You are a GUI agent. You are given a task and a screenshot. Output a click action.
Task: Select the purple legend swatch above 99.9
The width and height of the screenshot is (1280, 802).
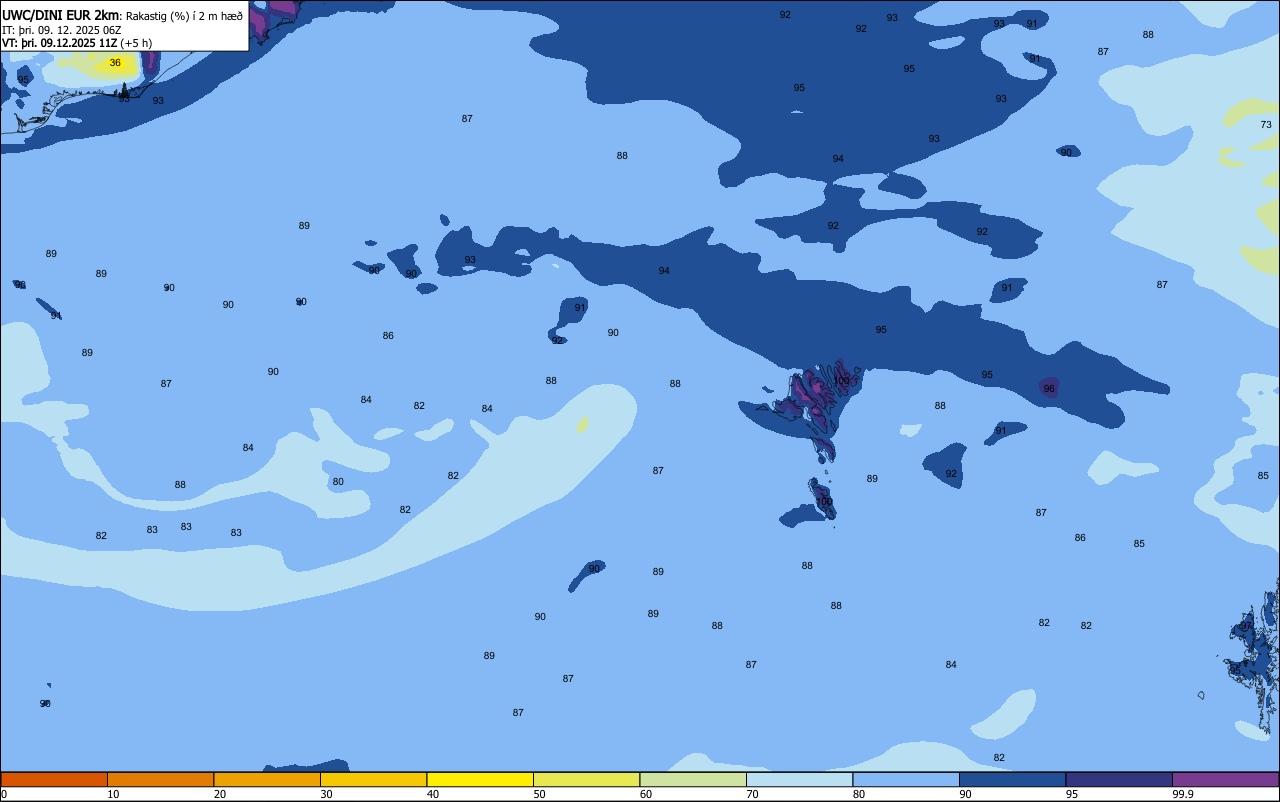tap(1226, 779)
